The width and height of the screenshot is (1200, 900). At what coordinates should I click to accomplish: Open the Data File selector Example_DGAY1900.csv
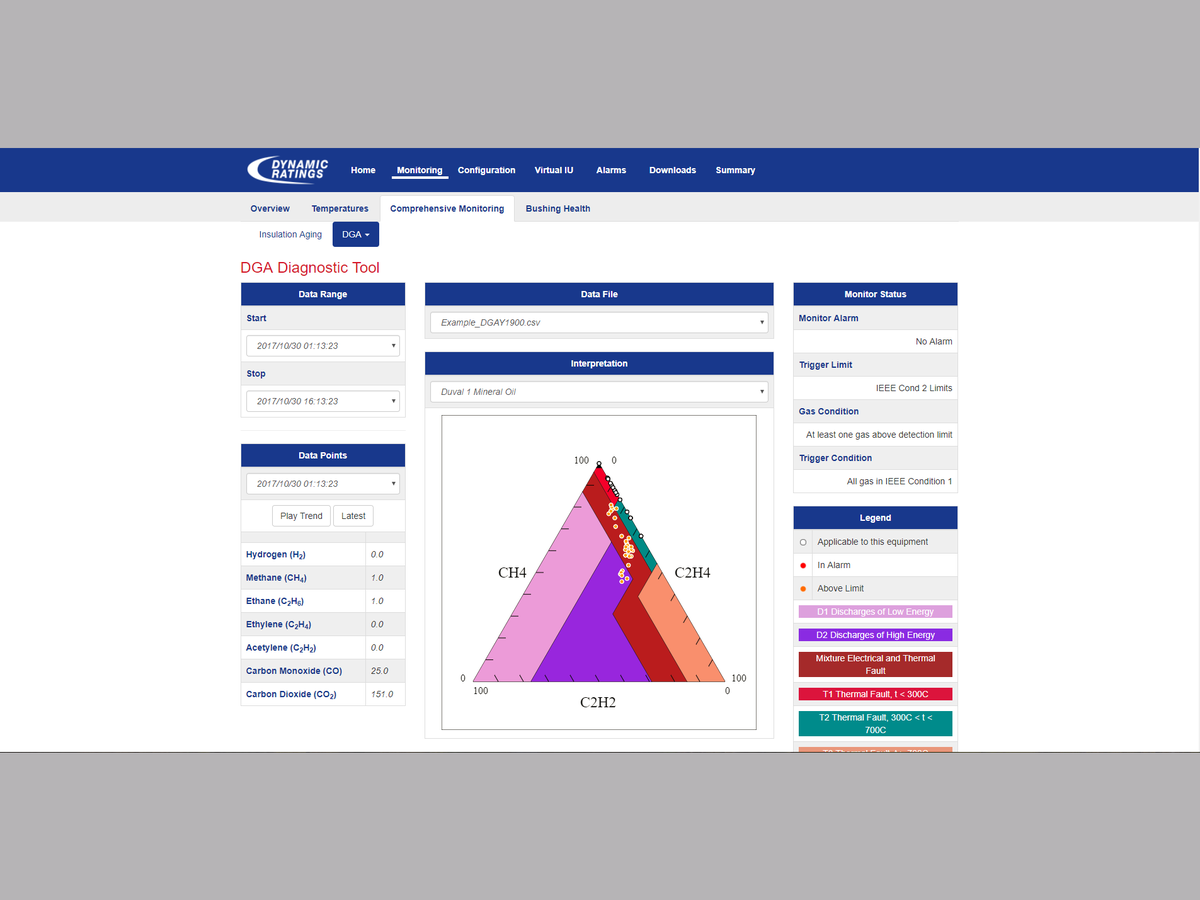click(599, 323)
